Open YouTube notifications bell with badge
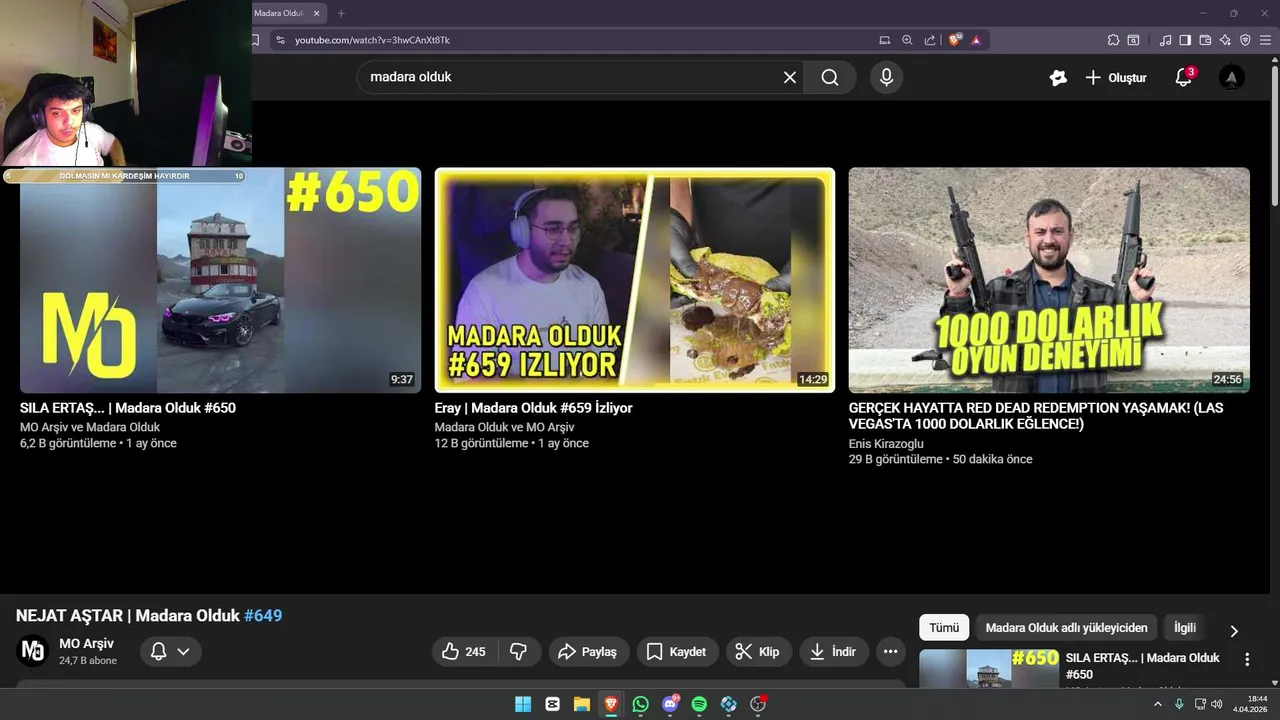Viewport: 1280px width, 720px height. 1184,77
